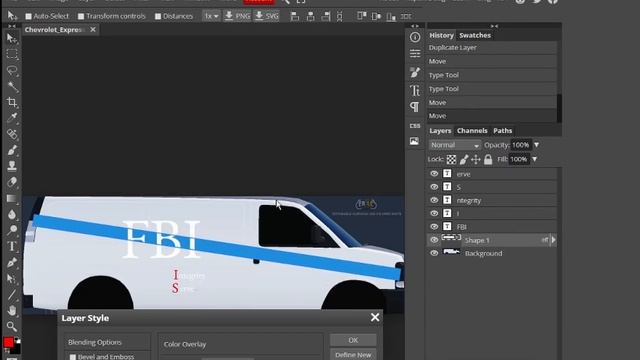Select the Line shape tool
Viewport: 640px width, 360px height.
(x=12, y=295)
